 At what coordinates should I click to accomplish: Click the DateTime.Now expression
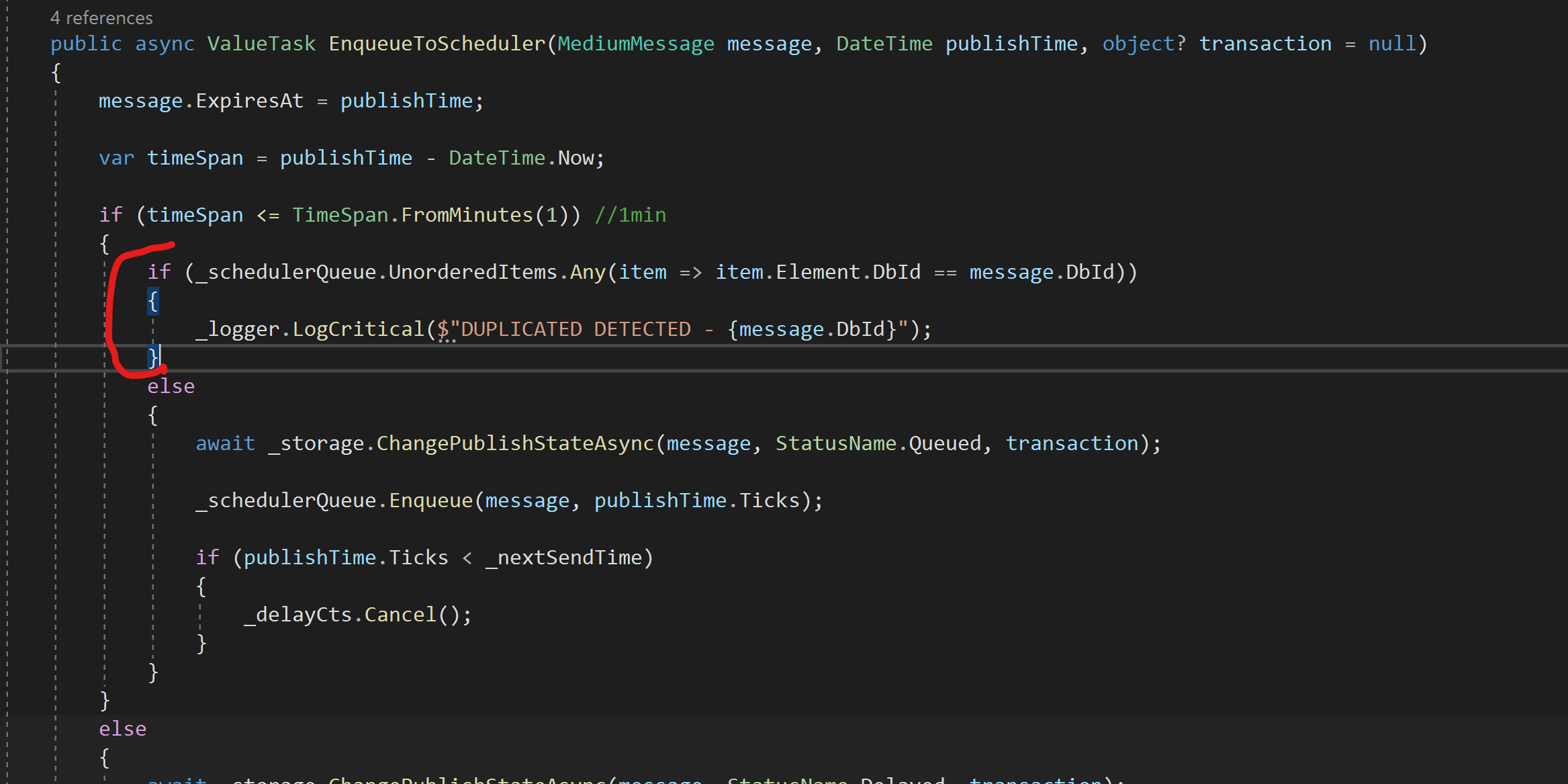522,157
